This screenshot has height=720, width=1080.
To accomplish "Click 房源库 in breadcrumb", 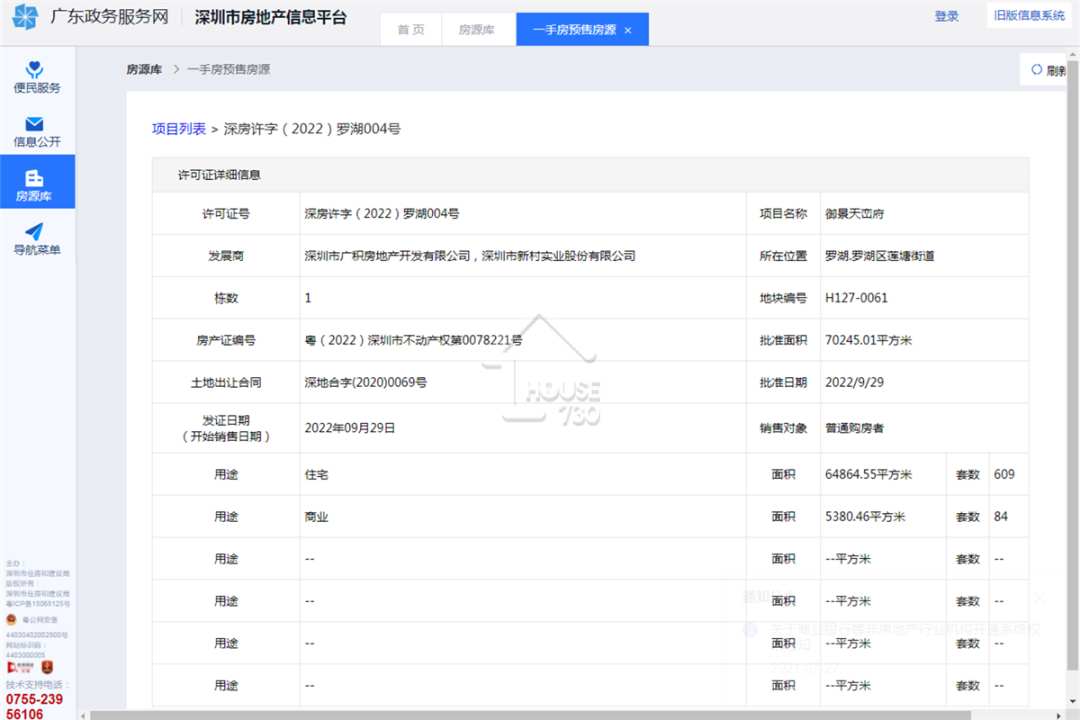I will click(144, 70).
